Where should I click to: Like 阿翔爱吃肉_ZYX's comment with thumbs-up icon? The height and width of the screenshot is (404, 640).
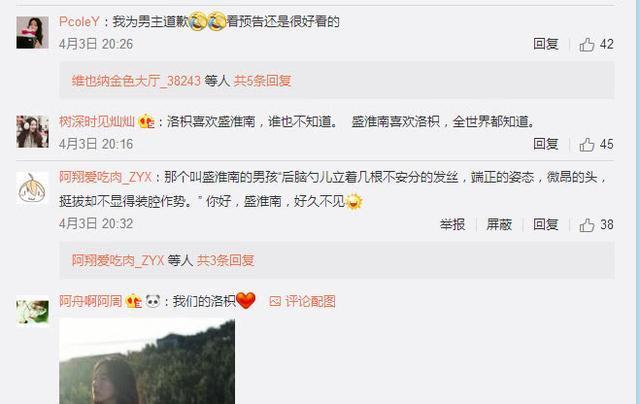tap(587, 225)
